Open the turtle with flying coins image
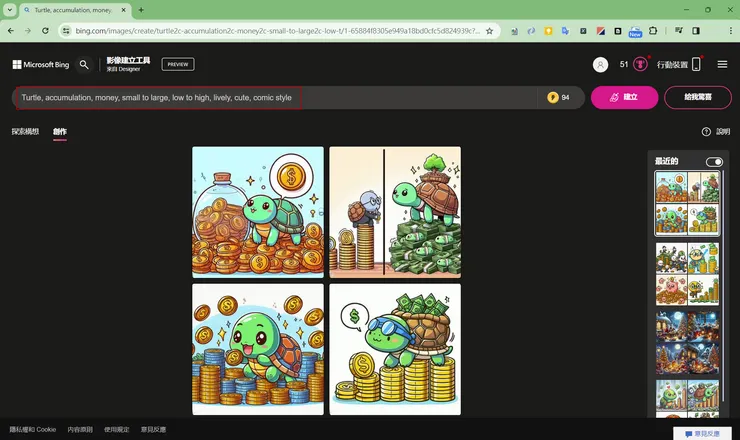This screenshot has height=440, width=740. tap(258, 349)
